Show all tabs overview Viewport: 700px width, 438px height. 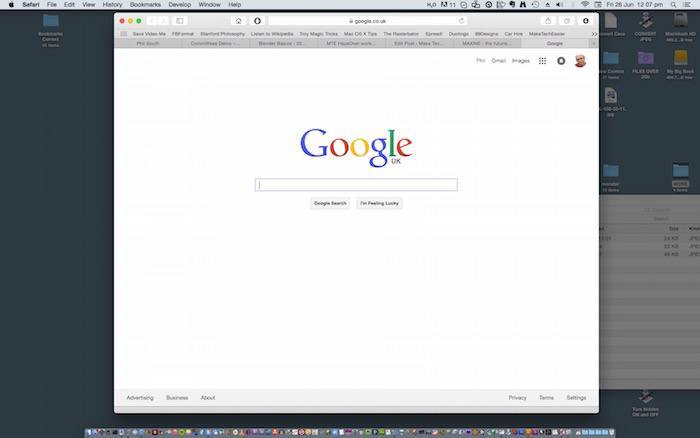coord(567,21)
